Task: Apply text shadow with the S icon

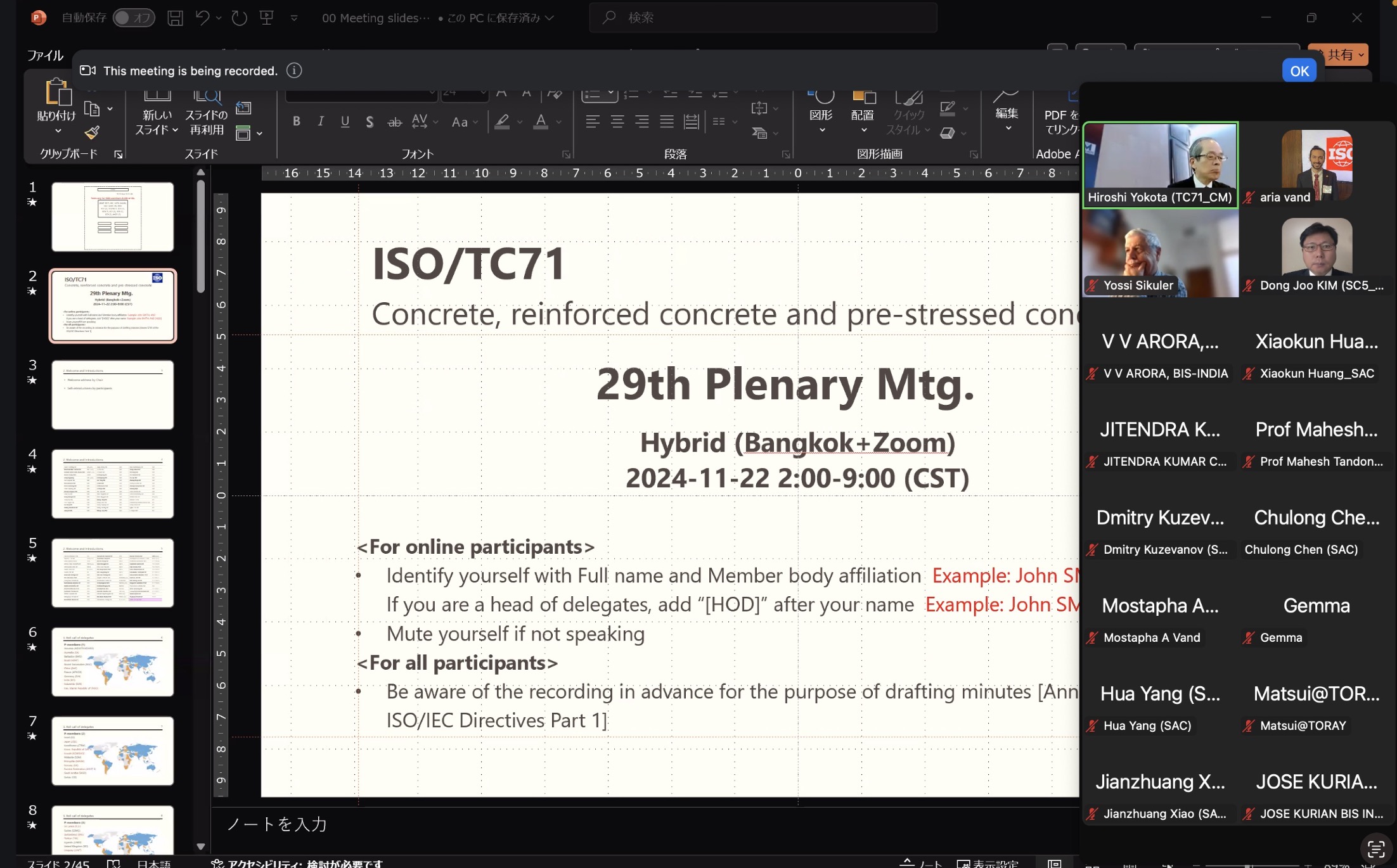Action: (370, 122)
